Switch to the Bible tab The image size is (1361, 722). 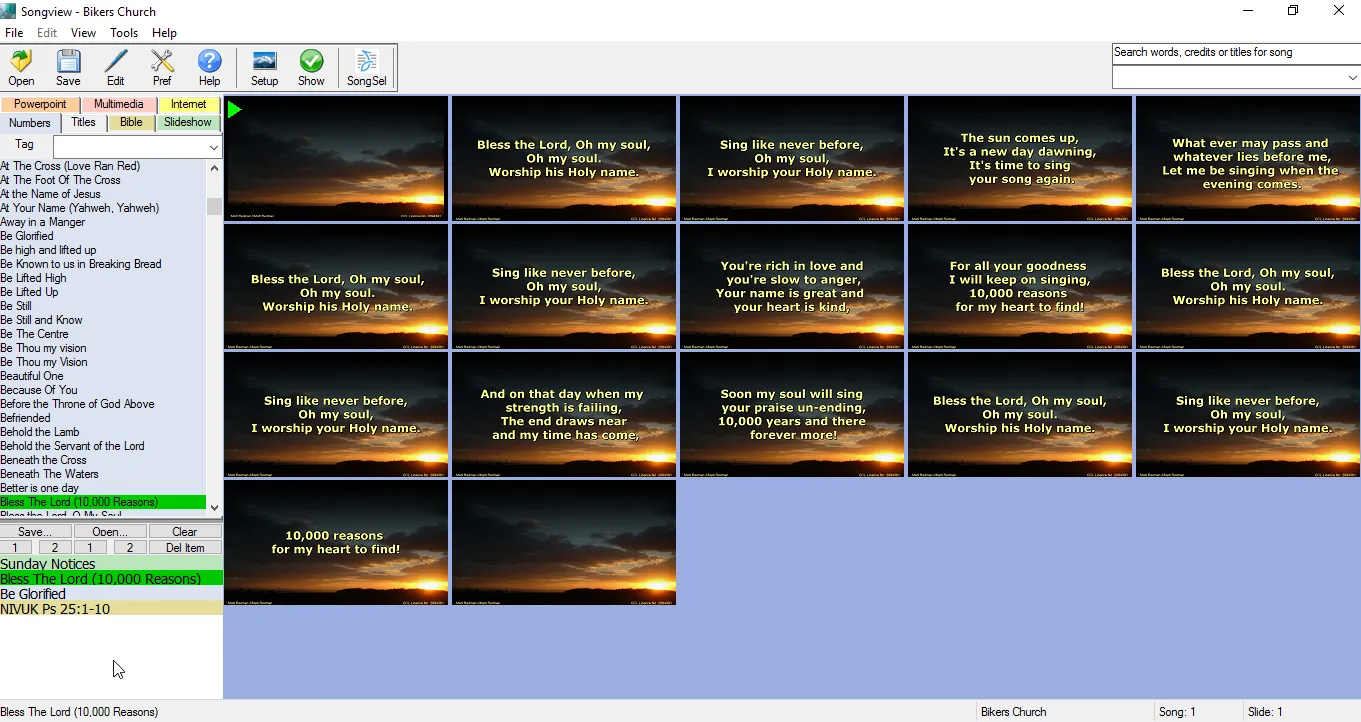click(x=130, y=122)
